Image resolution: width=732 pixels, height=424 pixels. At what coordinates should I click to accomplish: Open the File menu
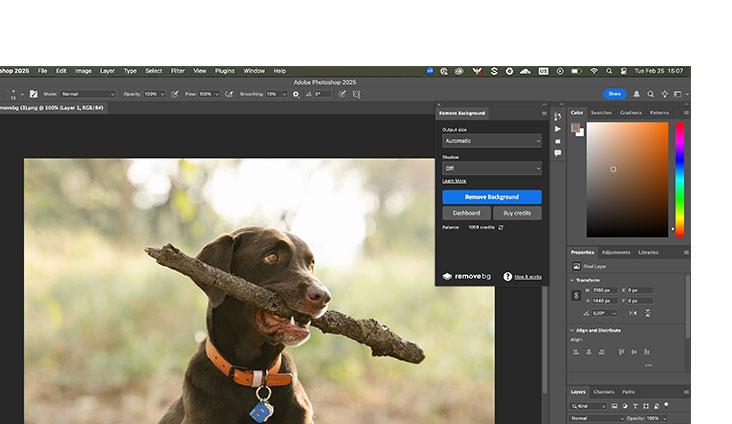(42, 71)
